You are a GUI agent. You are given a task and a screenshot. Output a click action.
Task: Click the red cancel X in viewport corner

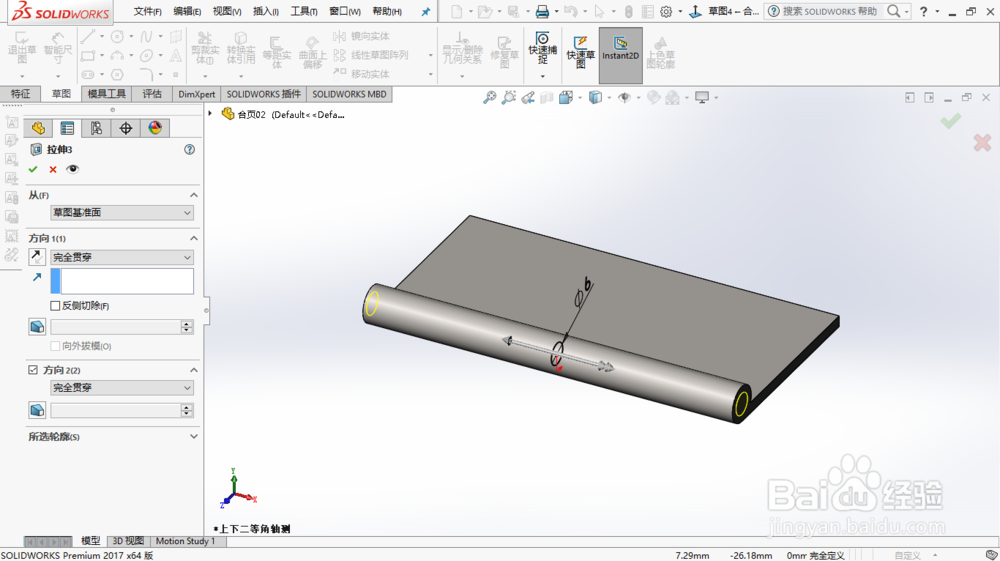[x=982, y=142]
